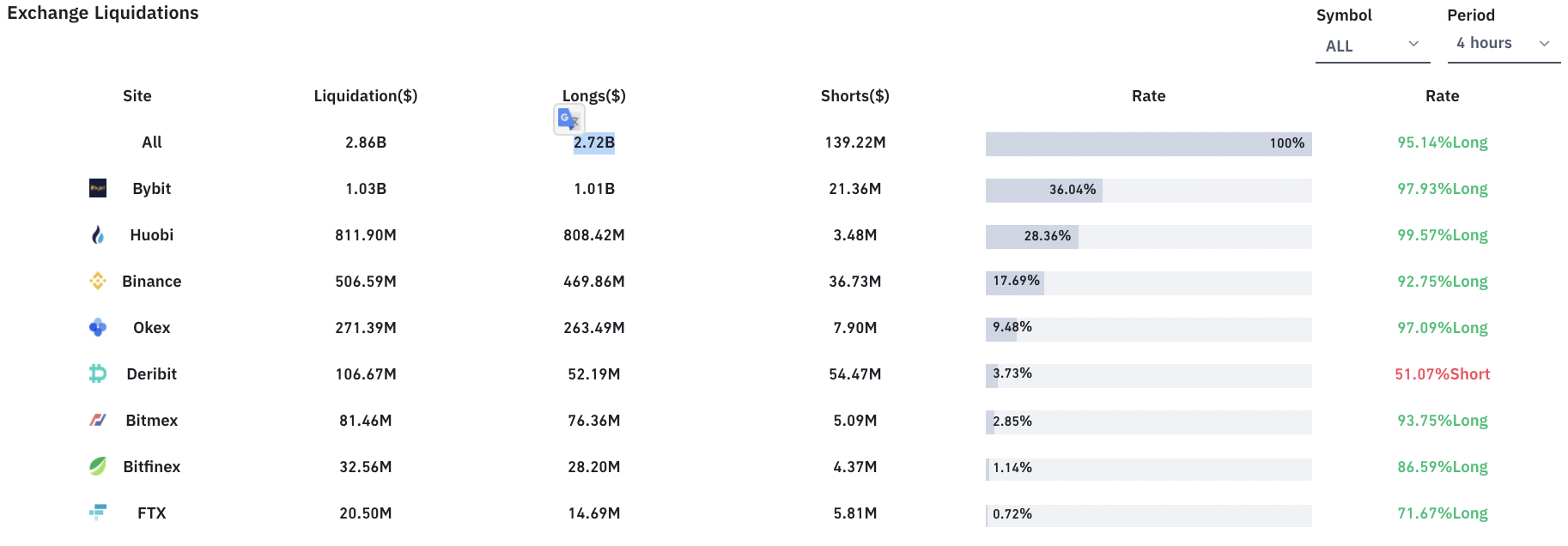
Task: Click the Bybit exchange logo icon
Action: (98, 188)
